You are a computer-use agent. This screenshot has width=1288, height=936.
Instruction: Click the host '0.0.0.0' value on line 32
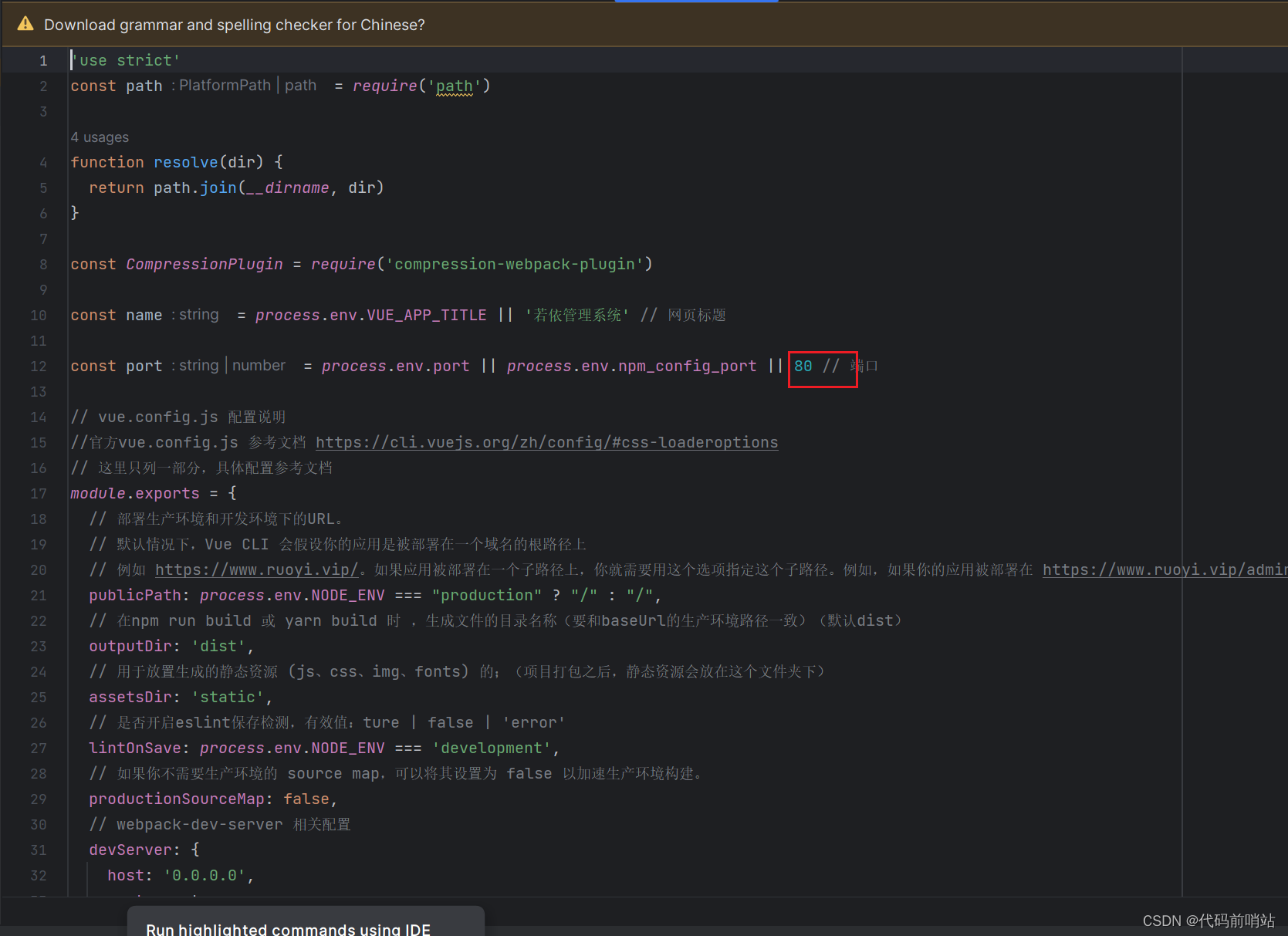[x=205, y=875]
